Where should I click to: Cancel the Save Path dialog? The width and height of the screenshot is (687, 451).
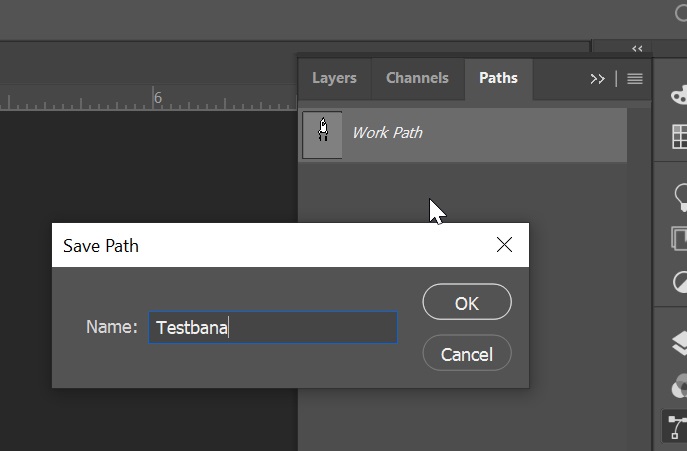click(x=467, y=354)
